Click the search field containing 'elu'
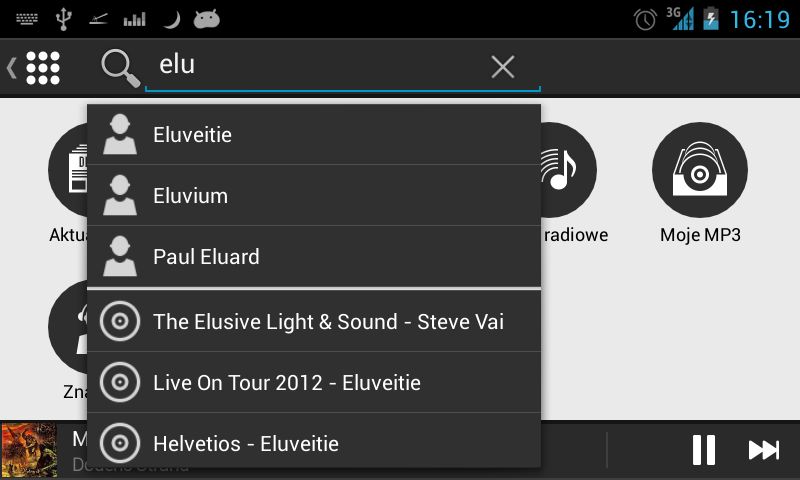Image resolution: width=800 pixels, height=480 pixels. (343, 66)
